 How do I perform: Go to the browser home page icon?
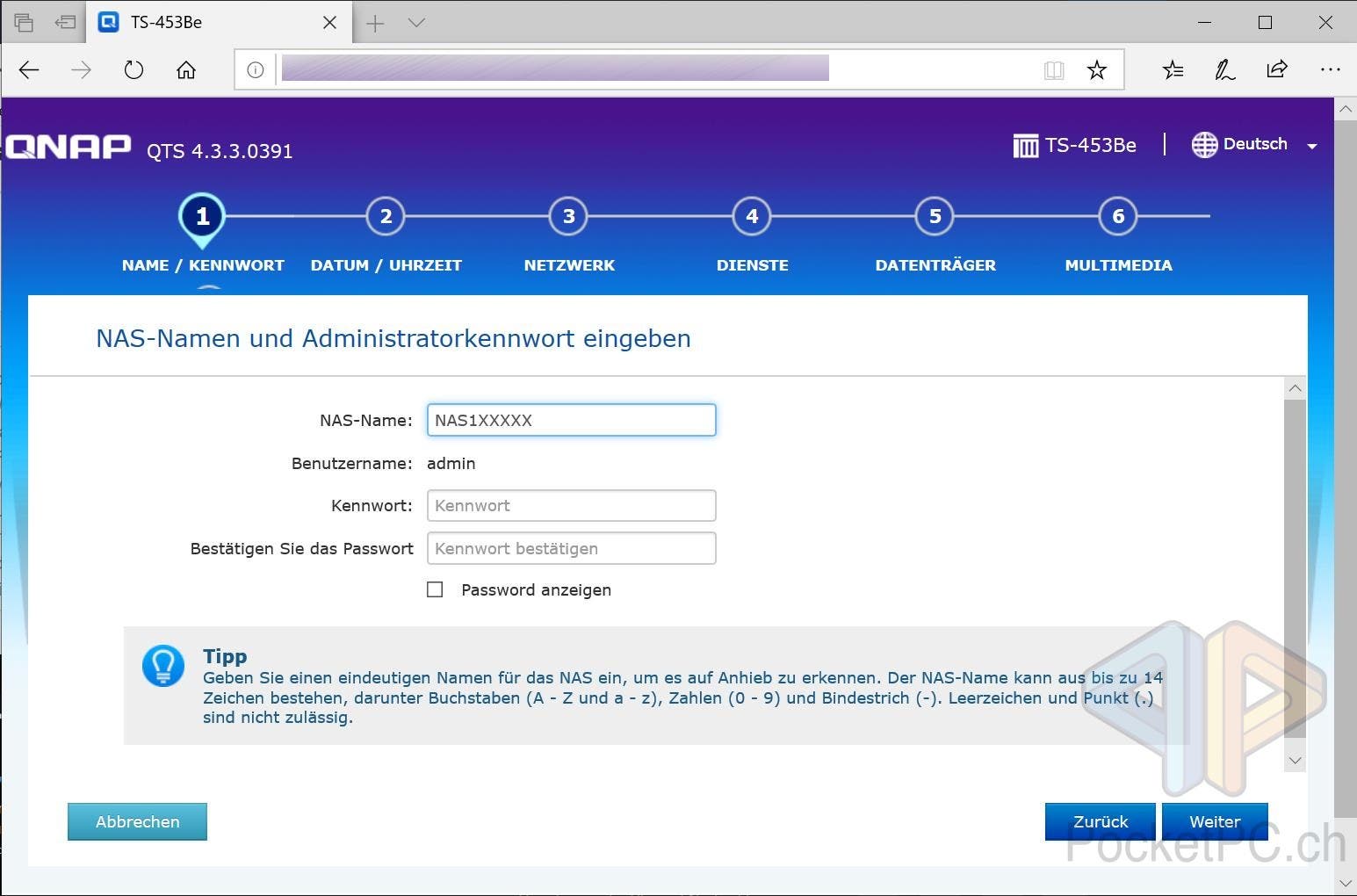[x=186, y=70]
